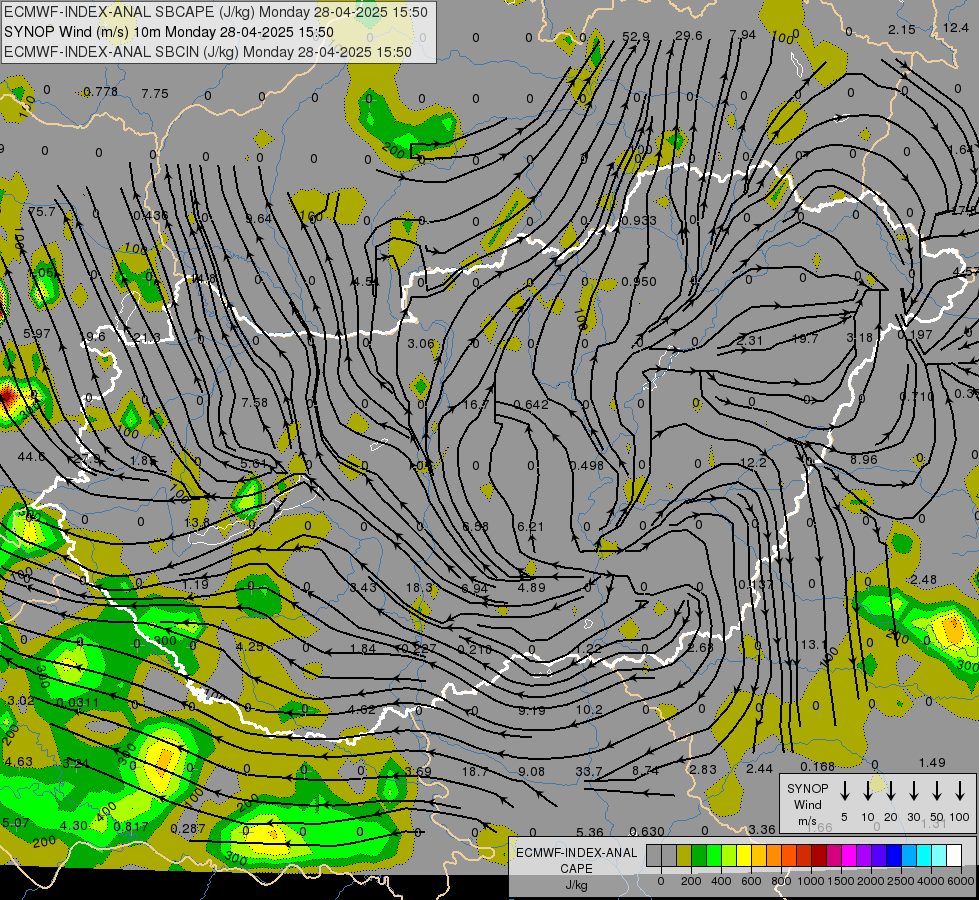Pick the map value 10.2

coord(589,710)
